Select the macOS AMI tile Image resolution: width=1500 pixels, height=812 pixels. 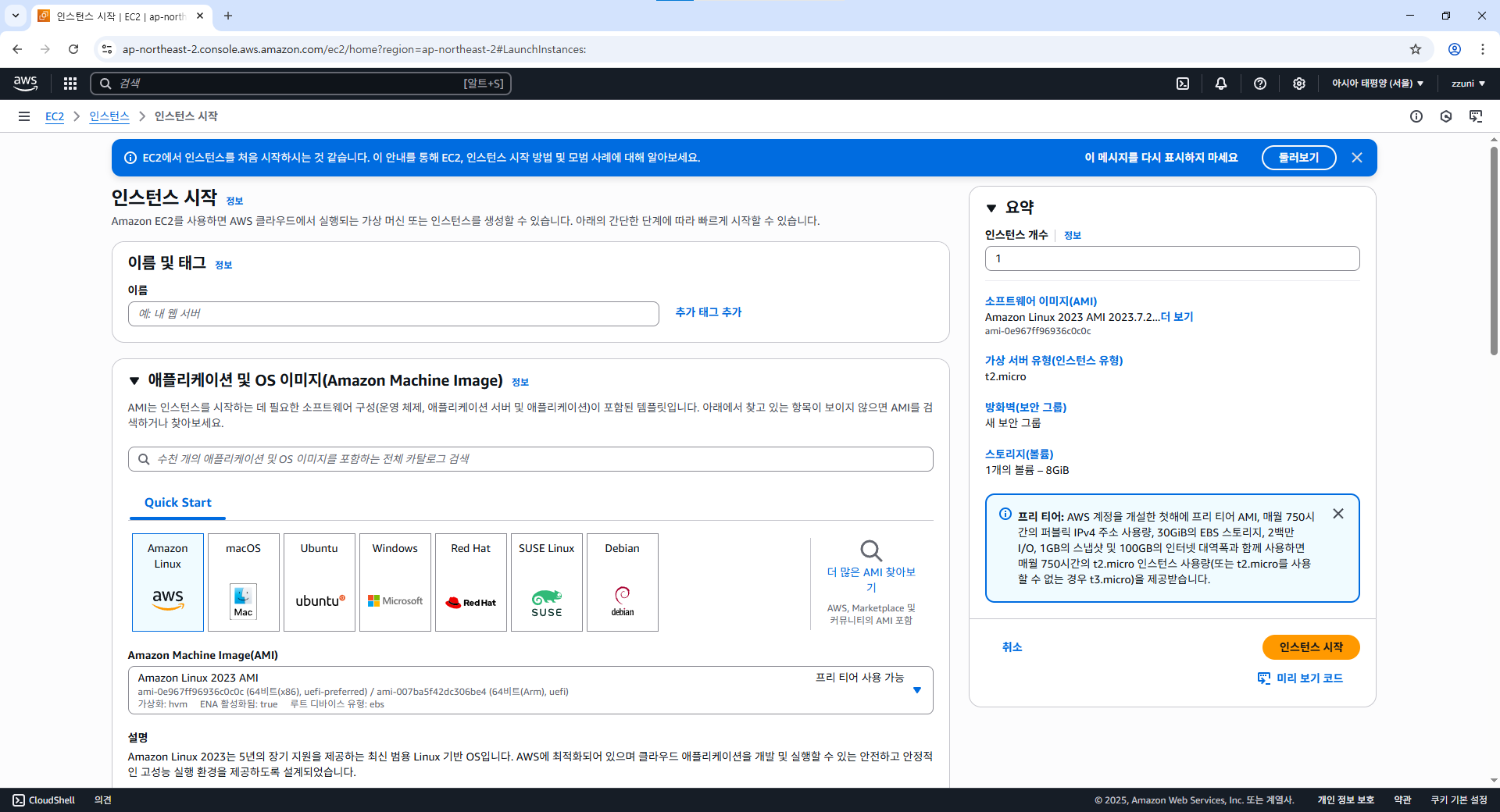[x=244, y=582]
